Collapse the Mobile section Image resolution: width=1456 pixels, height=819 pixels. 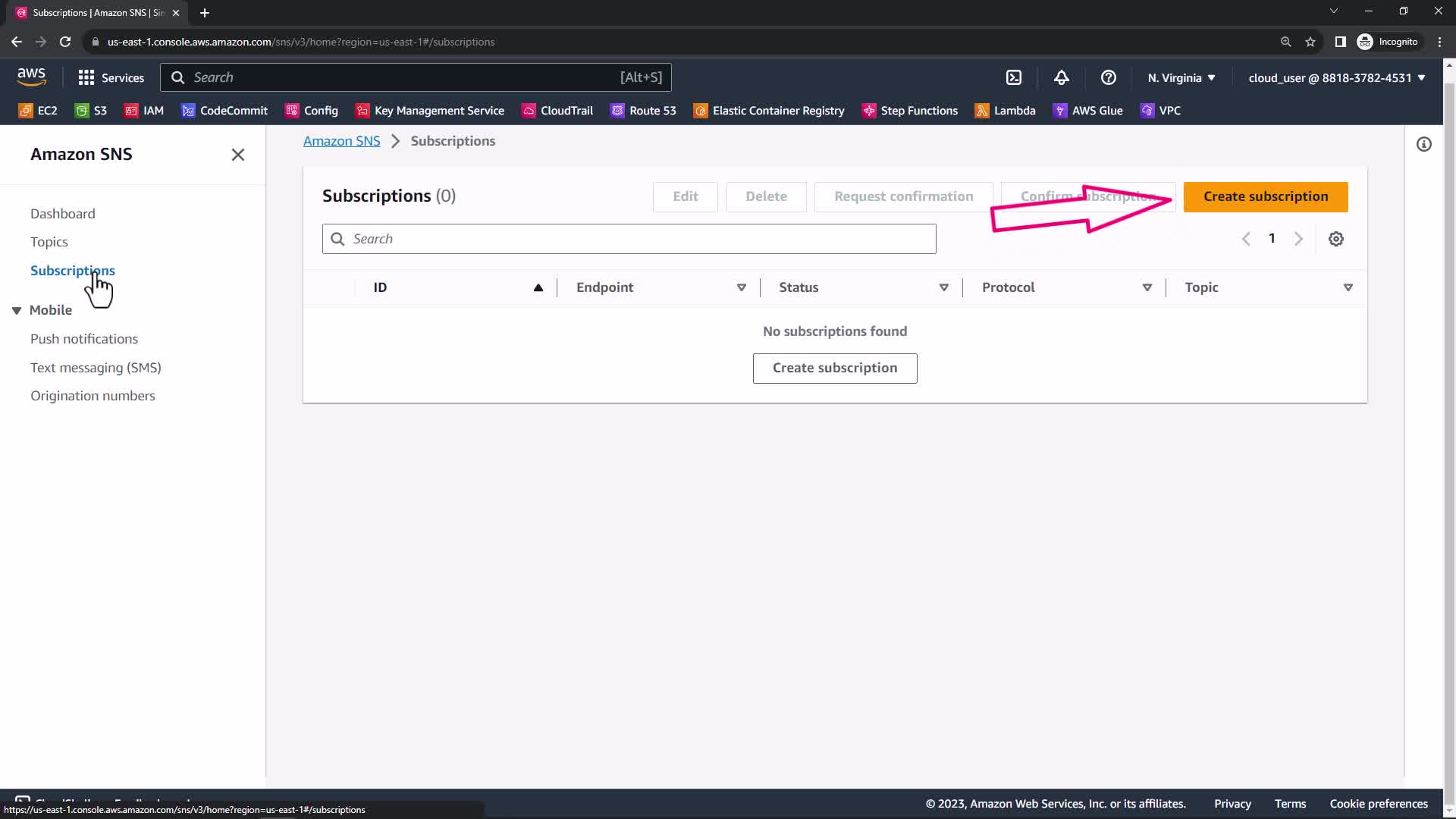tap(17, 311)
